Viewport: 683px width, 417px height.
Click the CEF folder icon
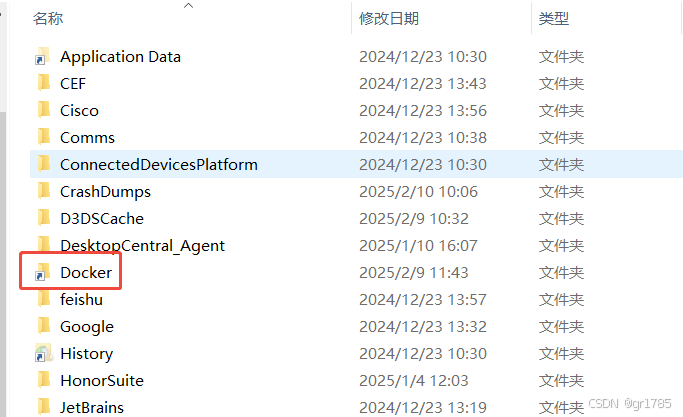pyautogui.click(x=44, y=82)
